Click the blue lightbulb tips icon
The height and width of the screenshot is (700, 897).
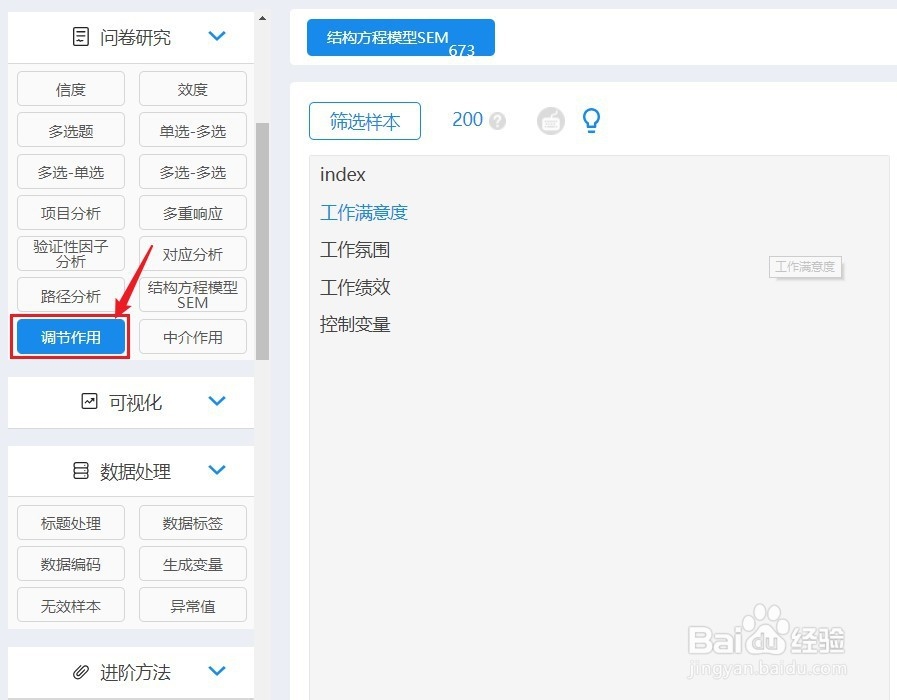tap(591, 121)
